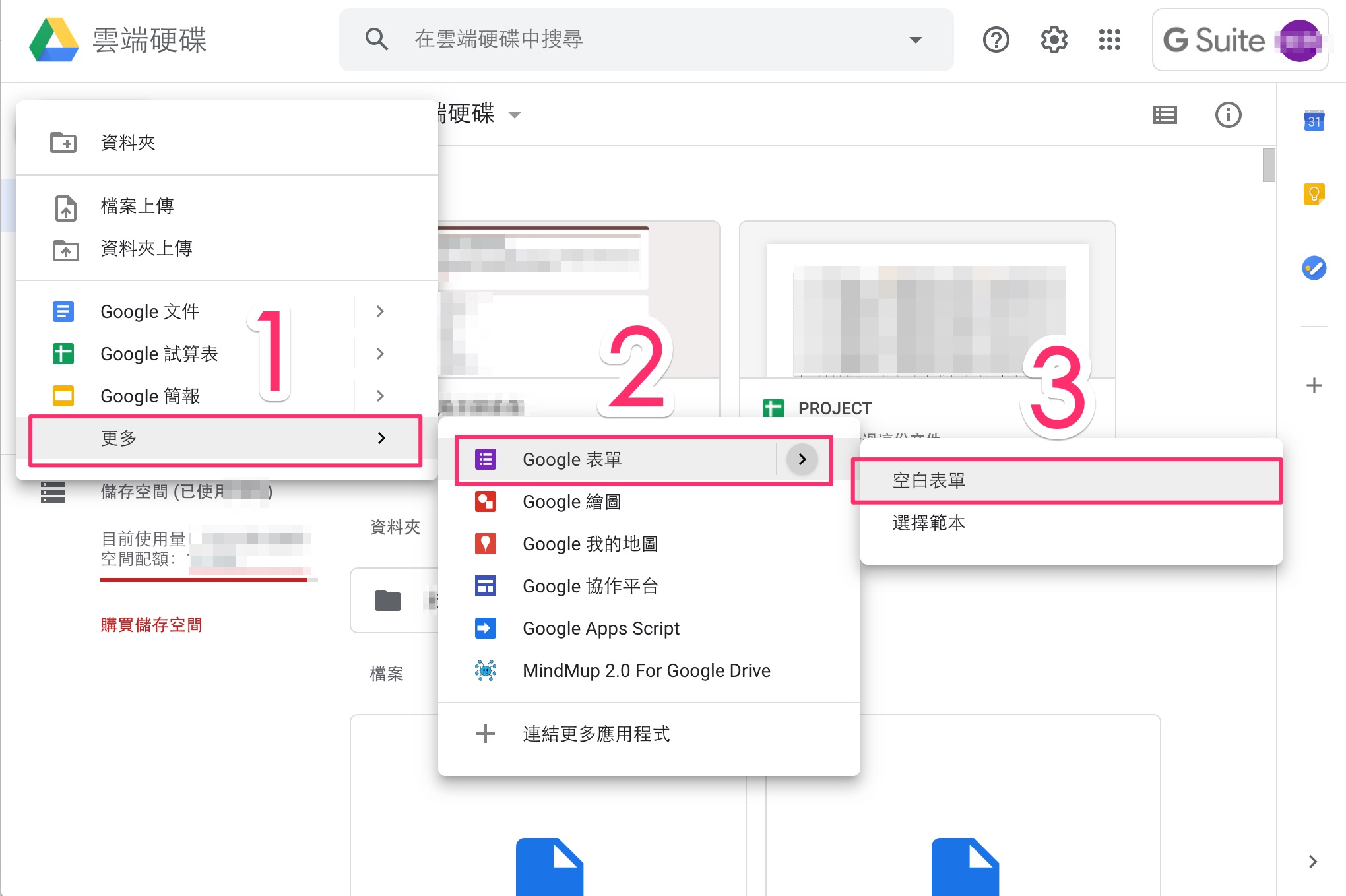Click the Google Sites icon

pyautogui.click(x=486, y=586)
